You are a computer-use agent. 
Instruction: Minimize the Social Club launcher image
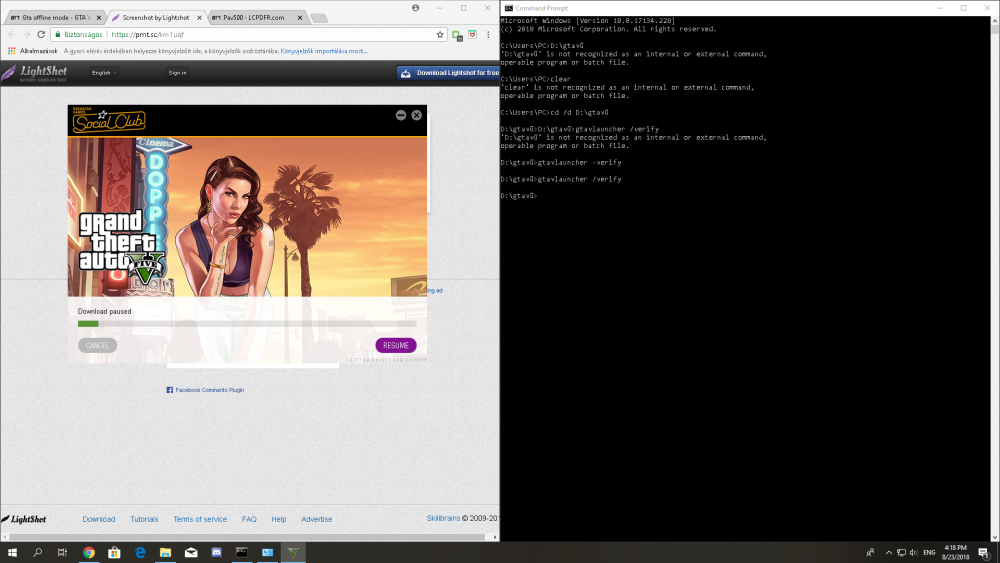401,115
